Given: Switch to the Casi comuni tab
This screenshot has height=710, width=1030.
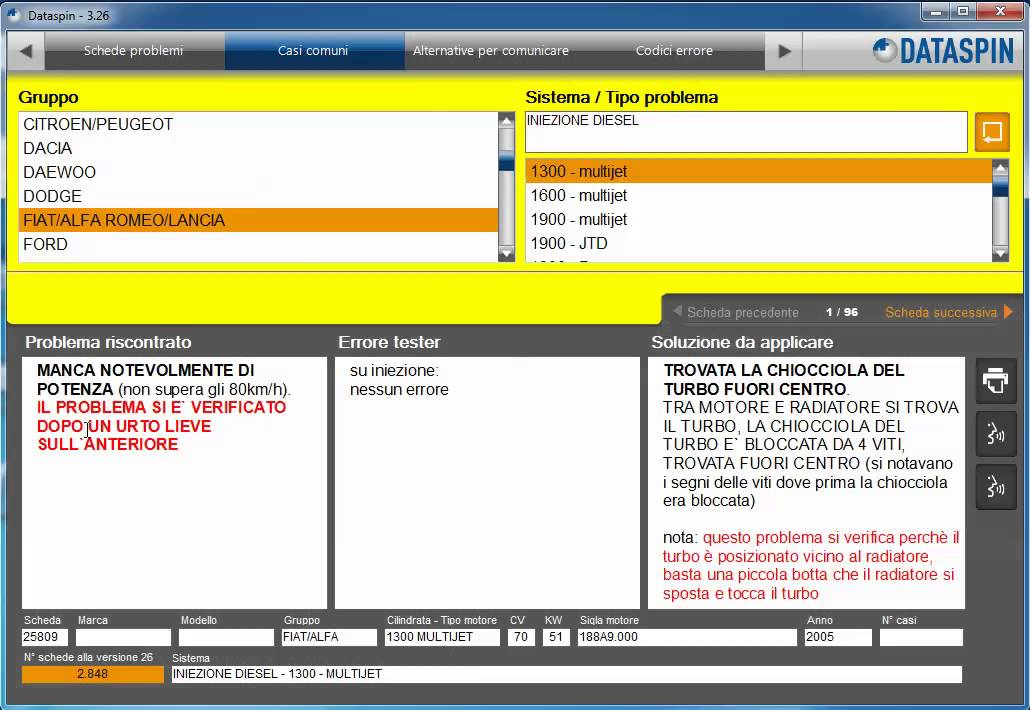Looking at the screenshot, I should [x=313, y=51].
